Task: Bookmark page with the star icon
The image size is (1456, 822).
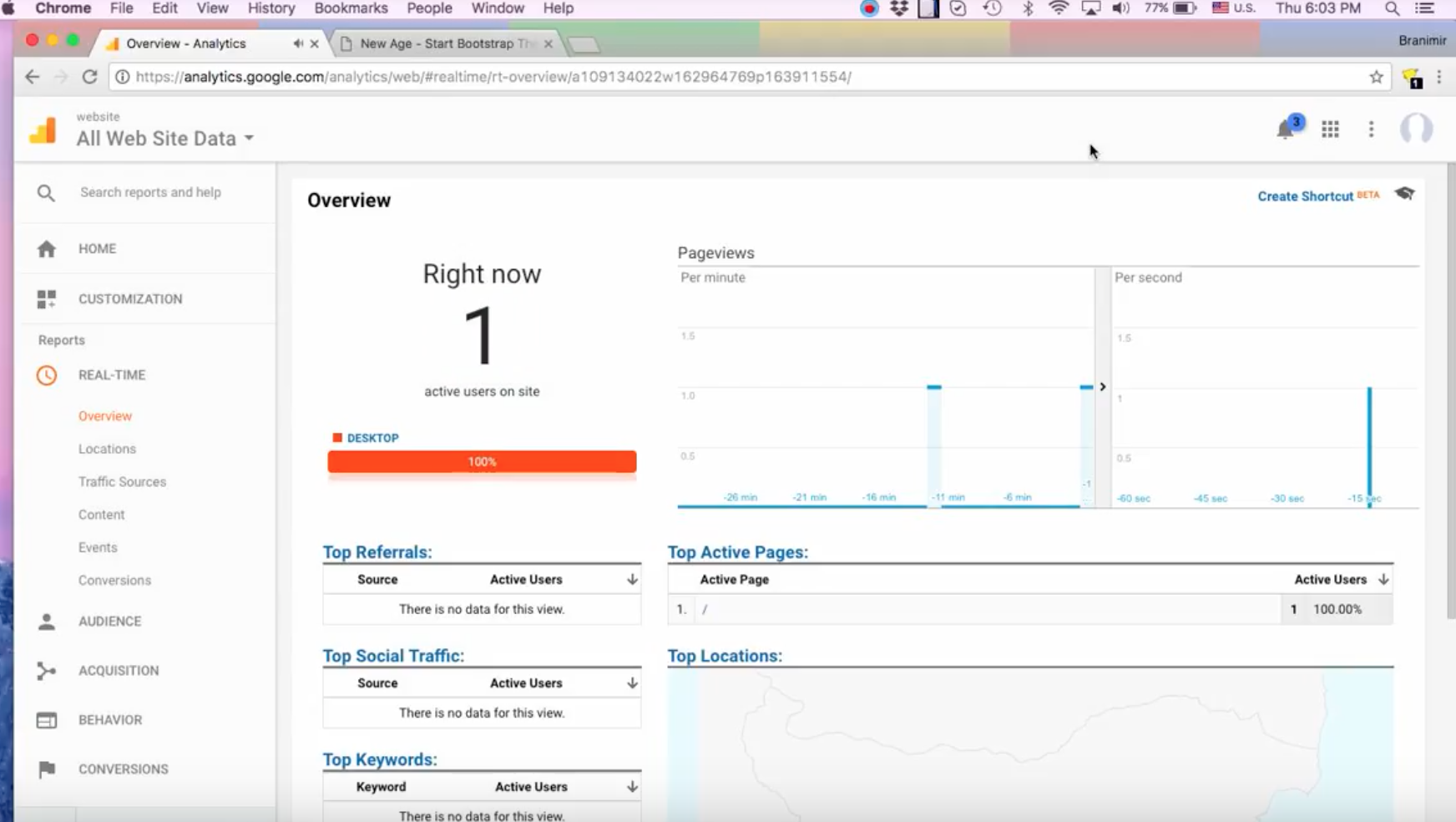Action: (x=1376, y=77)
